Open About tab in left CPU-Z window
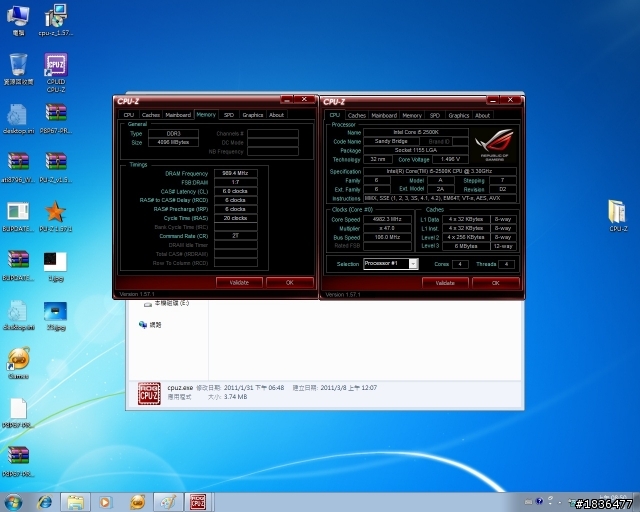 [x=276, y=115]
